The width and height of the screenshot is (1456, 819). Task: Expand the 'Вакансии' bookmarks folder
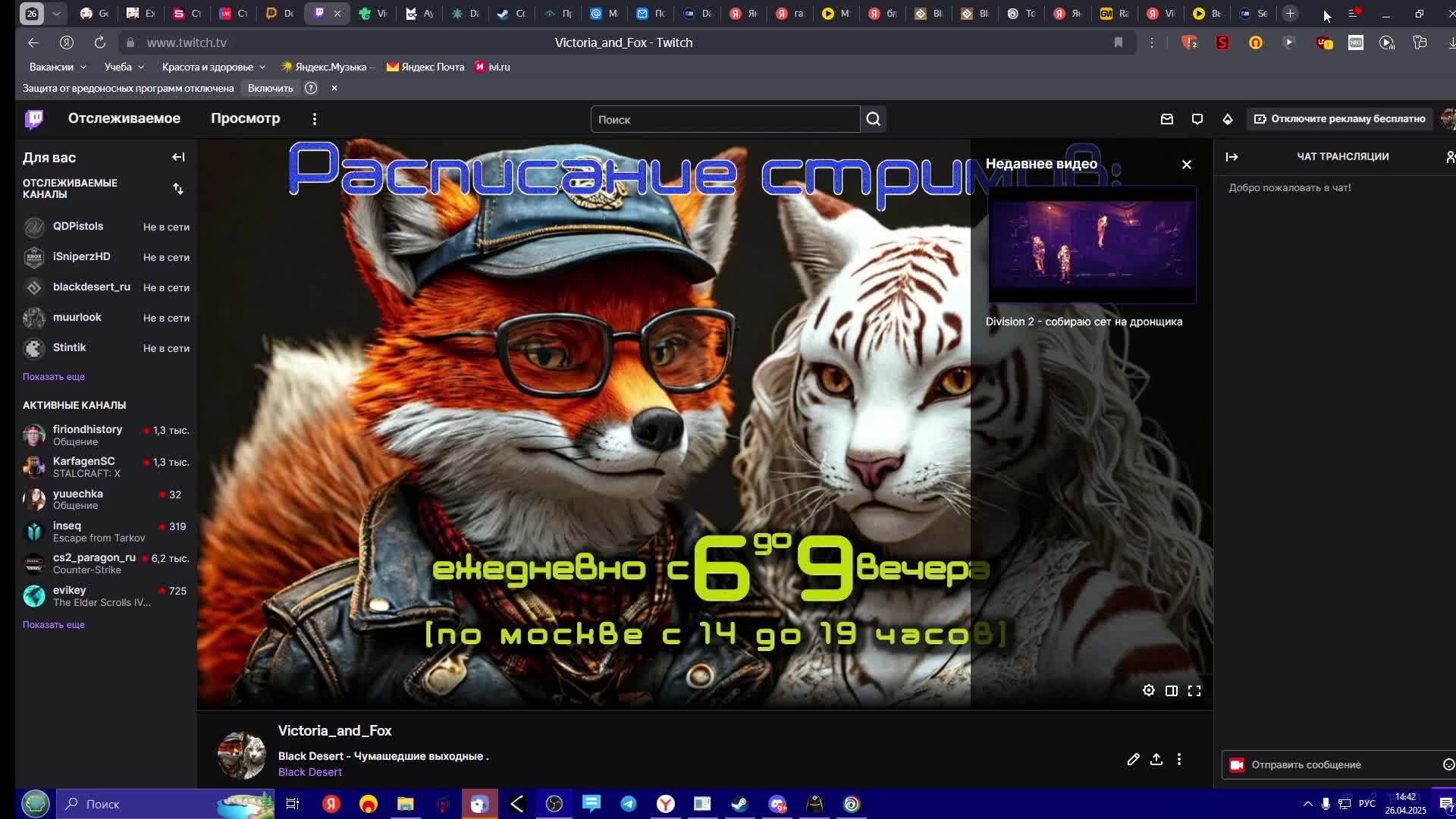click(x=58, y=67)
